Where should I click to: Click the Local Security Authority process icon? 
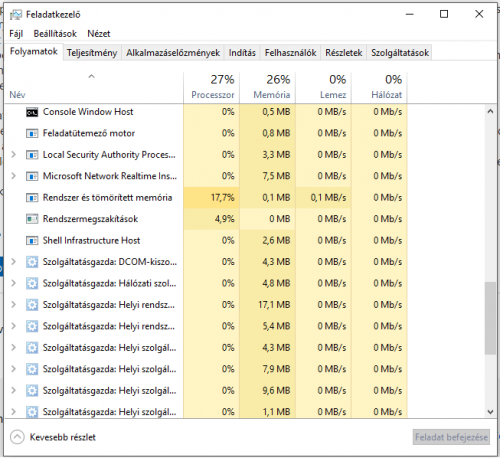[32, 155]
